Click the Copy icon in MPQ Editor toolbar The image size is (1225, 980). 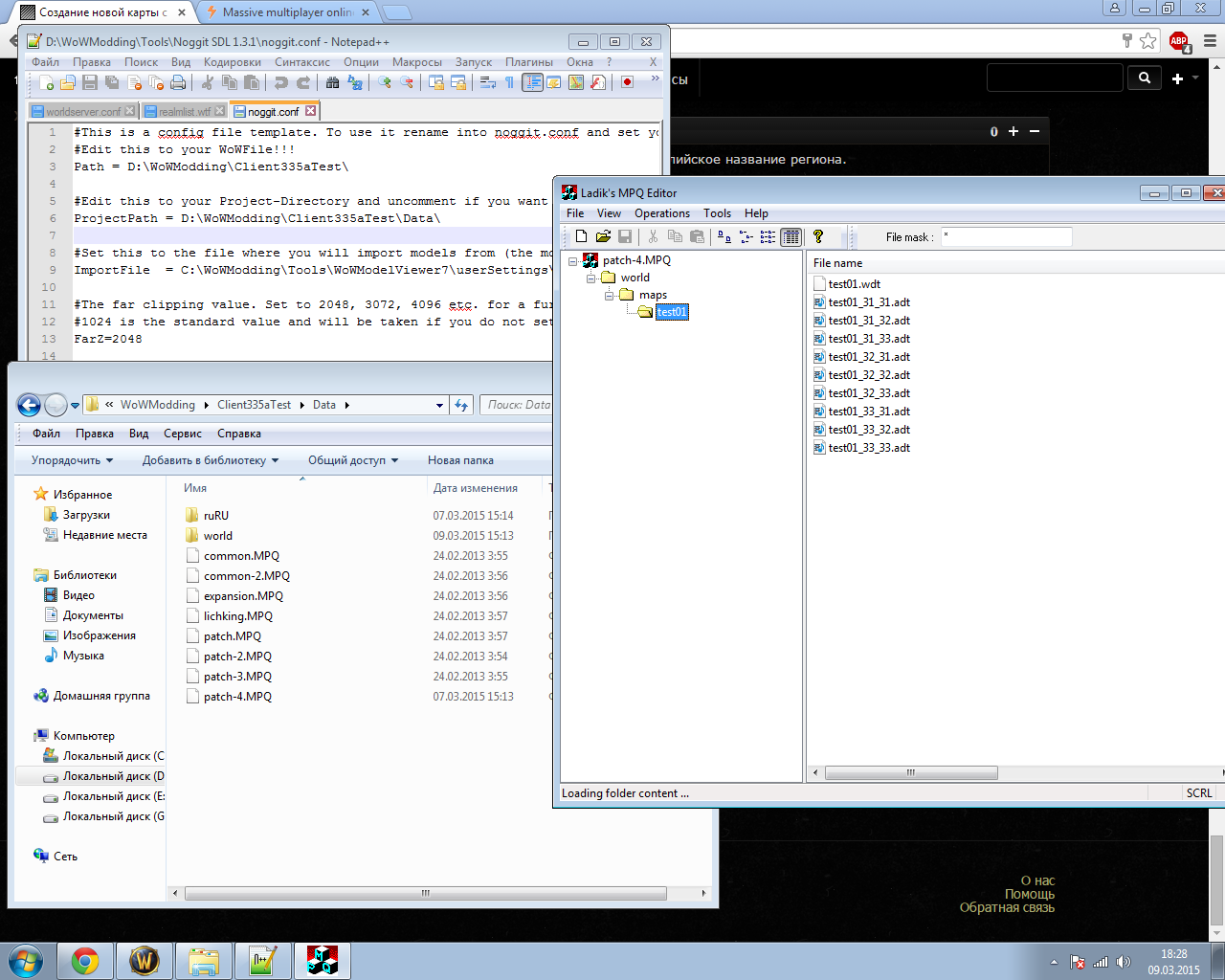(x=675, y=236)
